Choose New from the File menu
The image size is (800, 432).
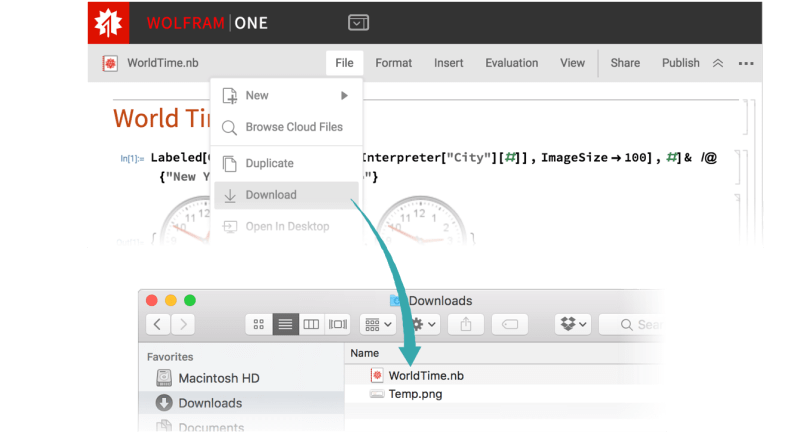tap(286, 95)
